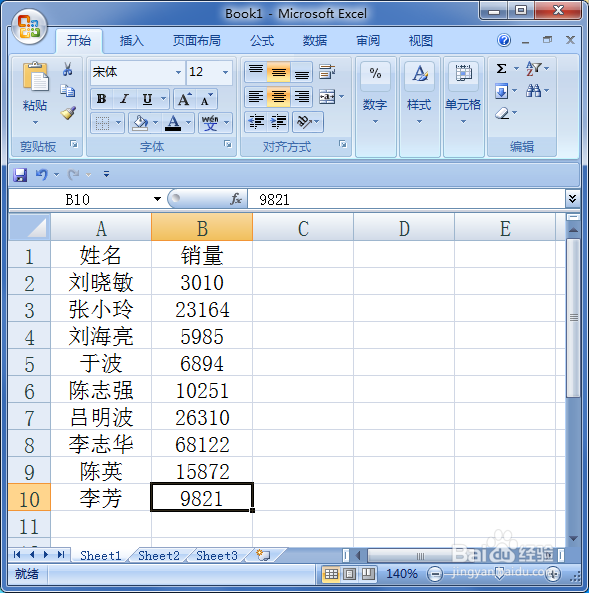Viewport: 589px width, 593px height.
Task: Click the Increase Font Size icon
Action: coord(184,99)
